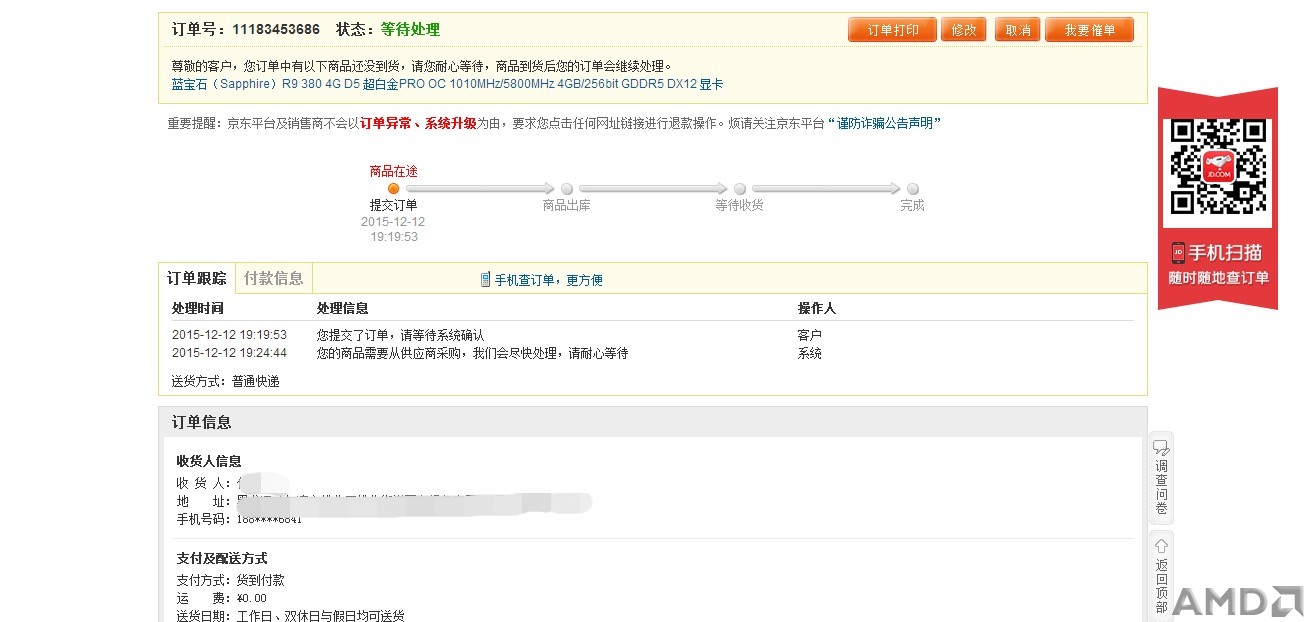Image resolution: width=1309 pixels, height=622 pixels.
Task: Click the green 等待处理 status text
Action: pyautogui.click(x=410, y=30)
